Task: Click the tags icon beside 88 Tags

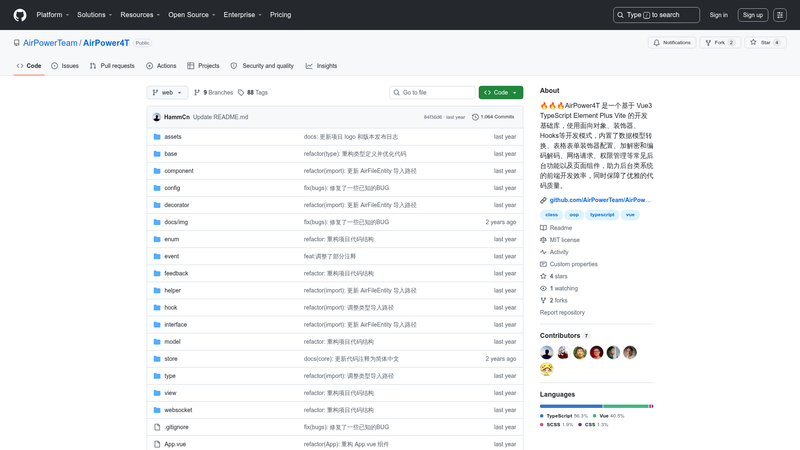Action: coord(241,92)
